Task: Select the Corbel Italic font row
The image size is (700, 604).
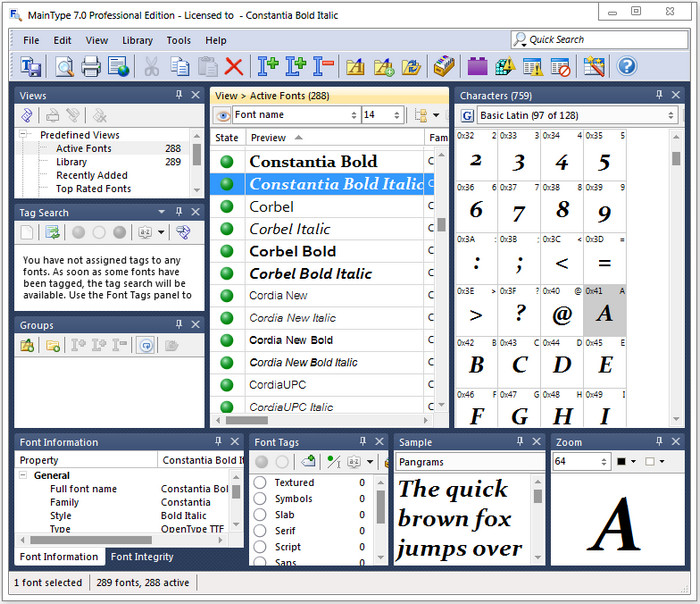Action: pos(321,229)
